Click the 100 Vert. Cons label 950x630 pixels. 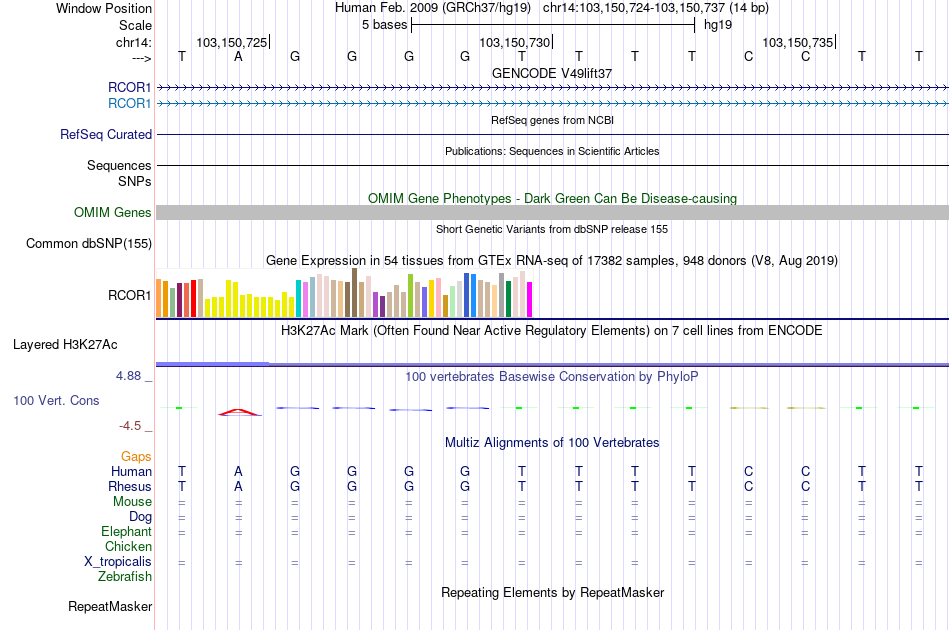pyautogui.click(x=56, y=400)
